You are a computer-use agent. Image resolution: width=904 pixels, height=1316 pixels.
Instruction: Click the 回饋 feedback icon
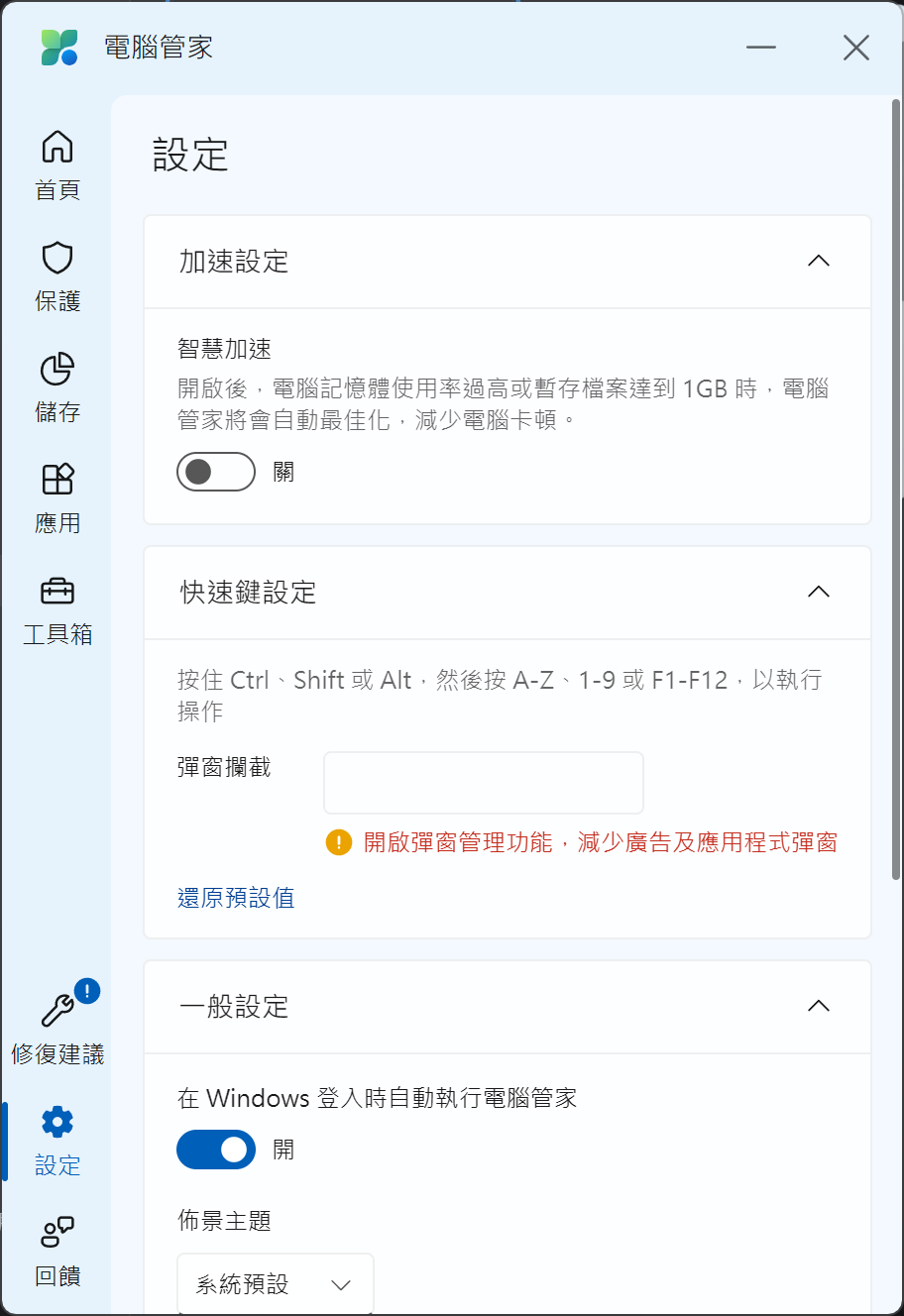coord(57,1233)
